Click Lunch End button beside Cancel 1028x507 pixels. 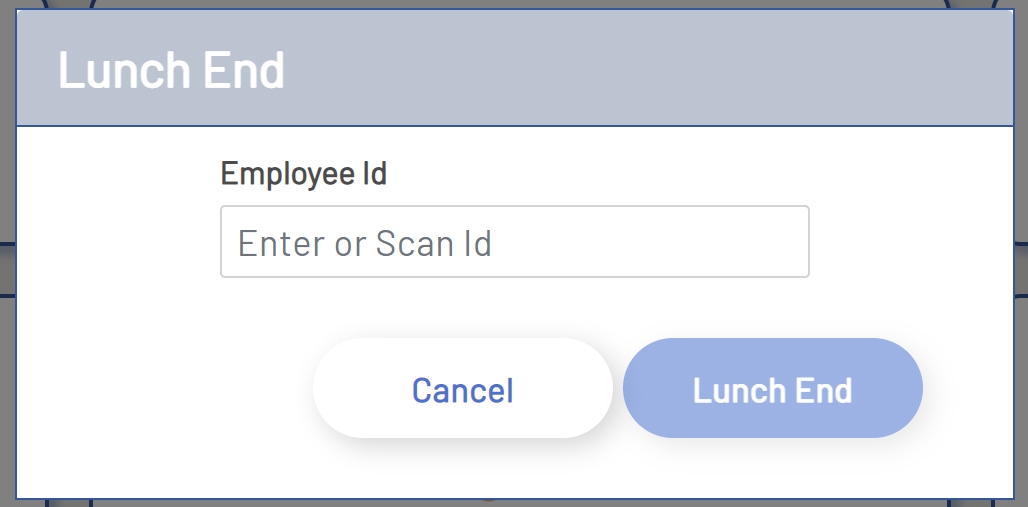[772, 389]
